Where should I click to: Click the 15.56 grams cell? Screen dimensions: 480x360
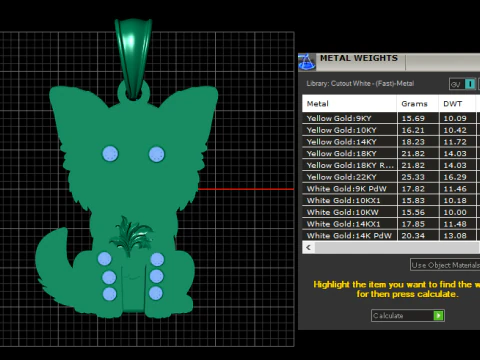point(418,212)
